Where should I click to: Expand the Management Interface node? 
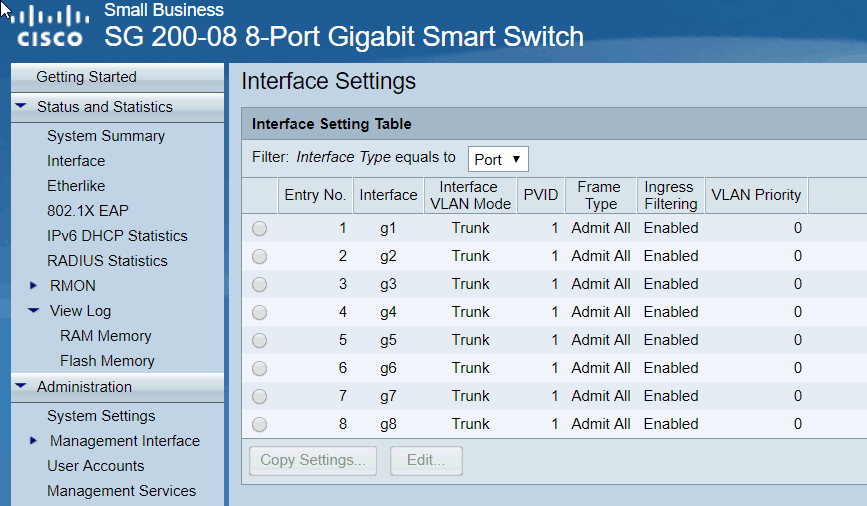pos(34,441)
